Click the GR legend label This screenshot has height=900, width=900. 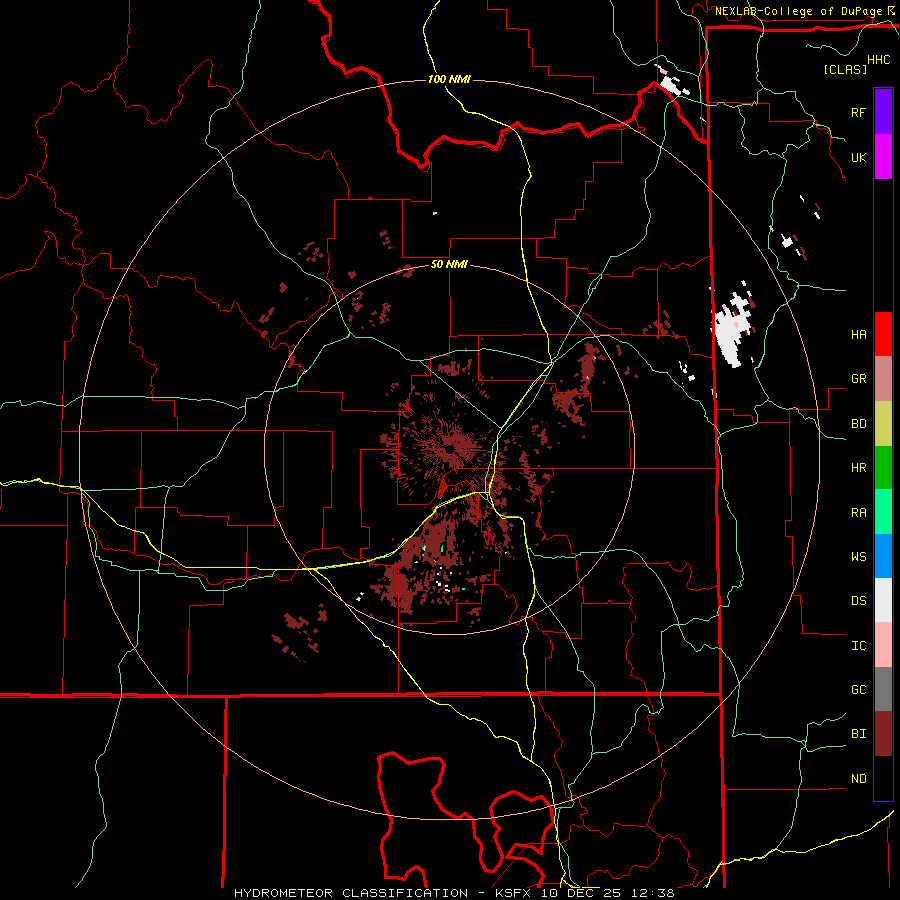point(858,379)
